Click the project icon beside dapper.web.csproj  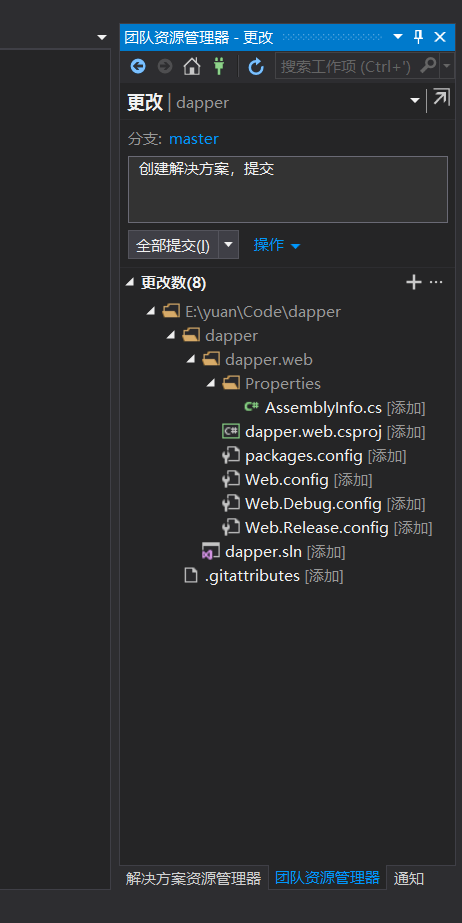(231, 431)
